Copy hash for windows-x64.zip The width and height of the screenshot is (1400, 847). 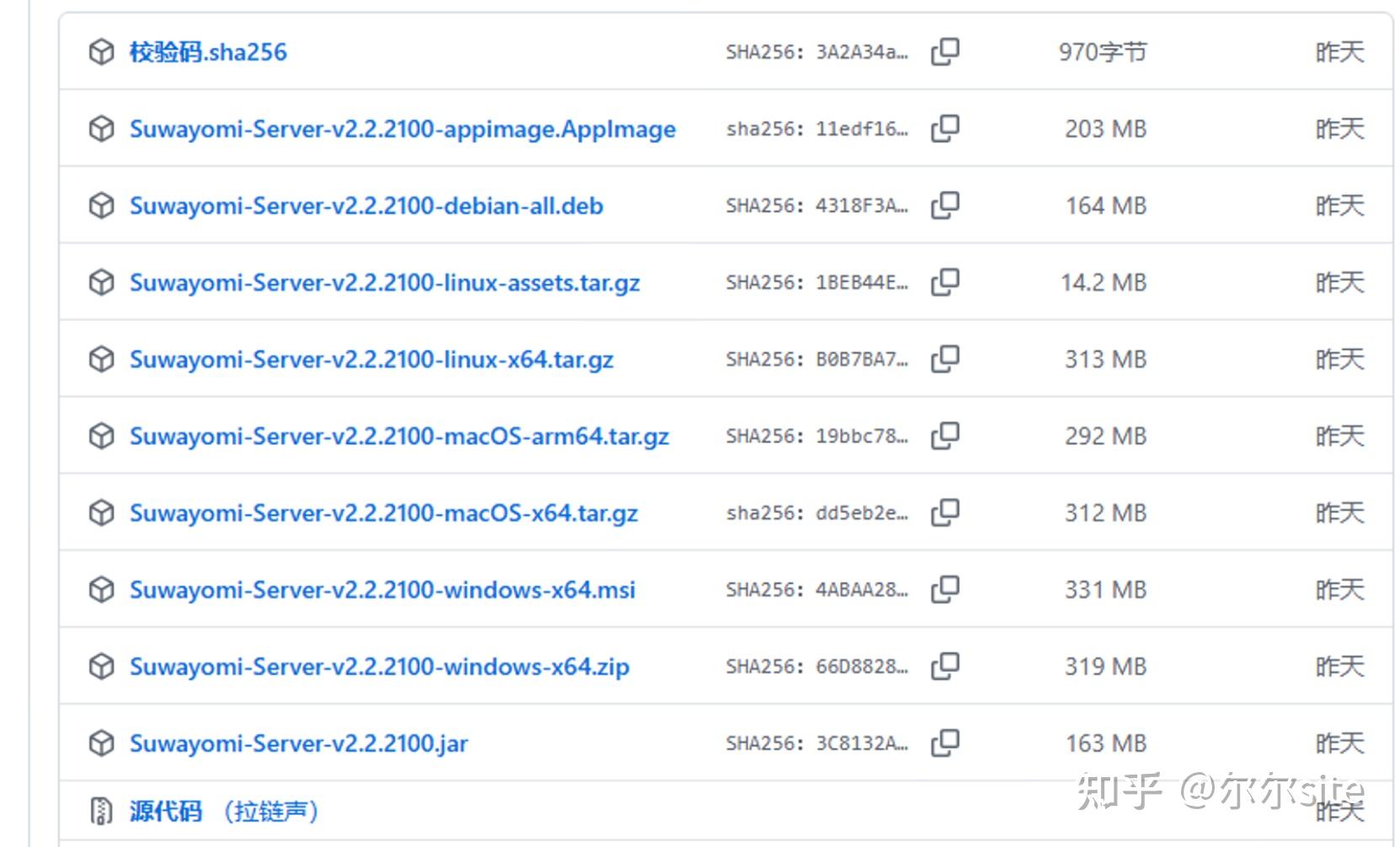pyautogui.click(x=945, y=666)
